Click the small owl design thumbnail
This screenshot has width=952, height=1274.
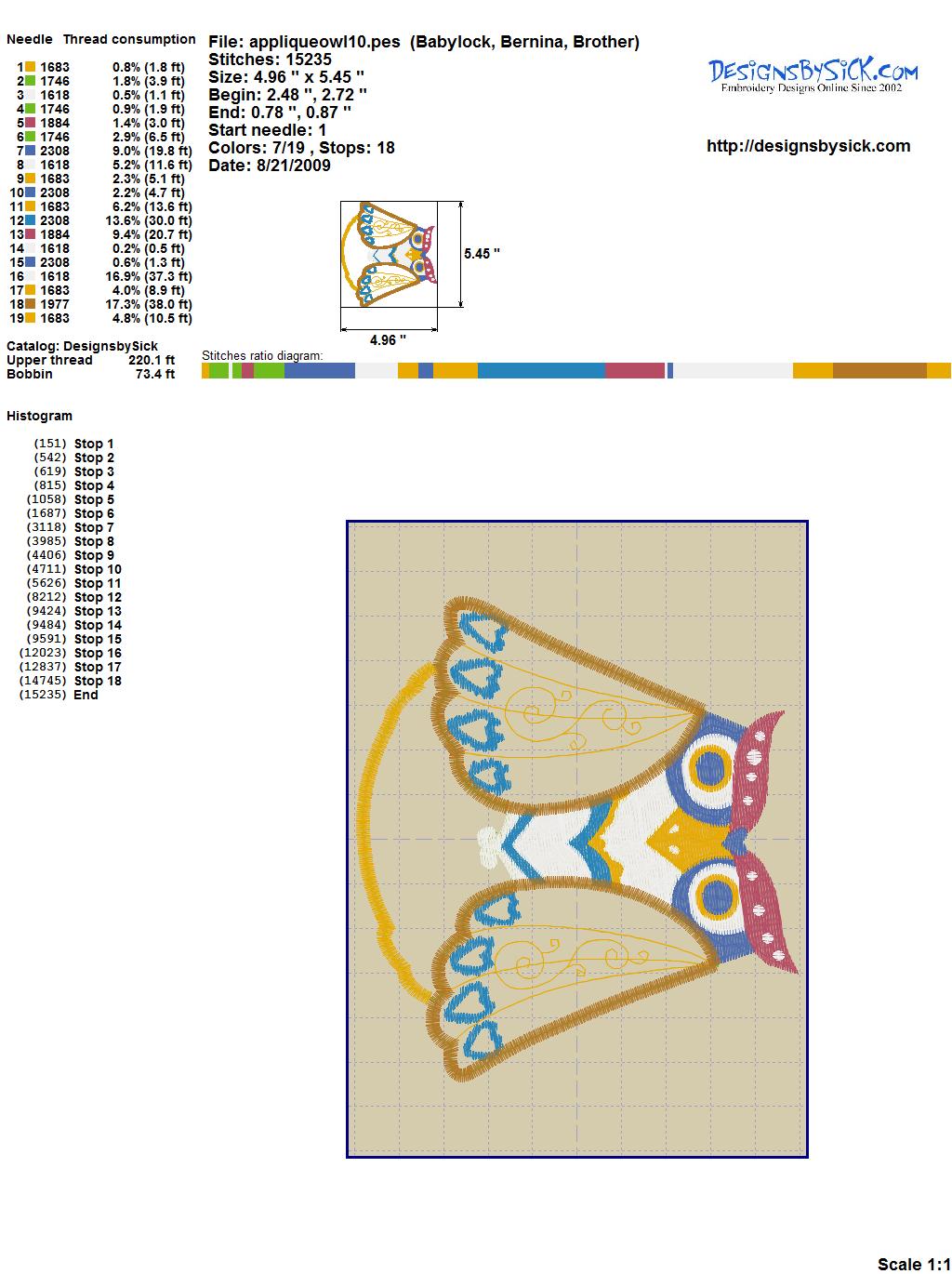tap(390, 253)
